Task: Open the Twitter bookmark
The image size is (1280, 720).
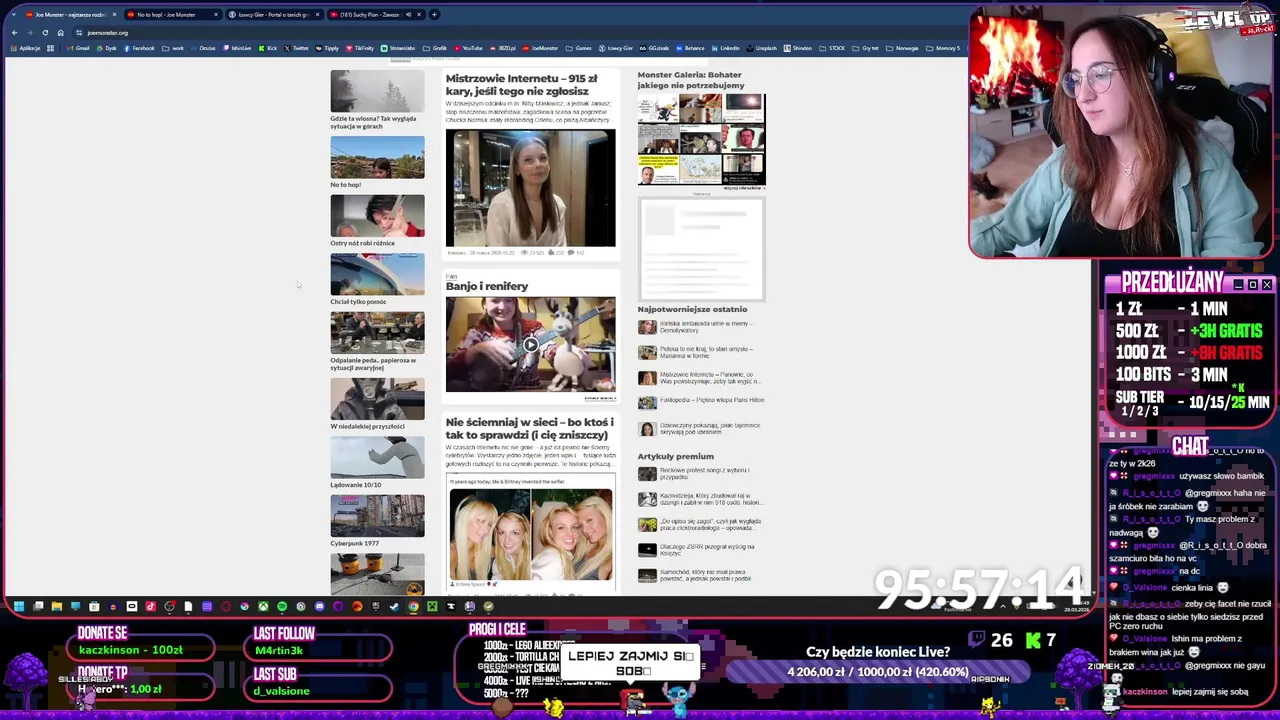Action: click(296, 48)
